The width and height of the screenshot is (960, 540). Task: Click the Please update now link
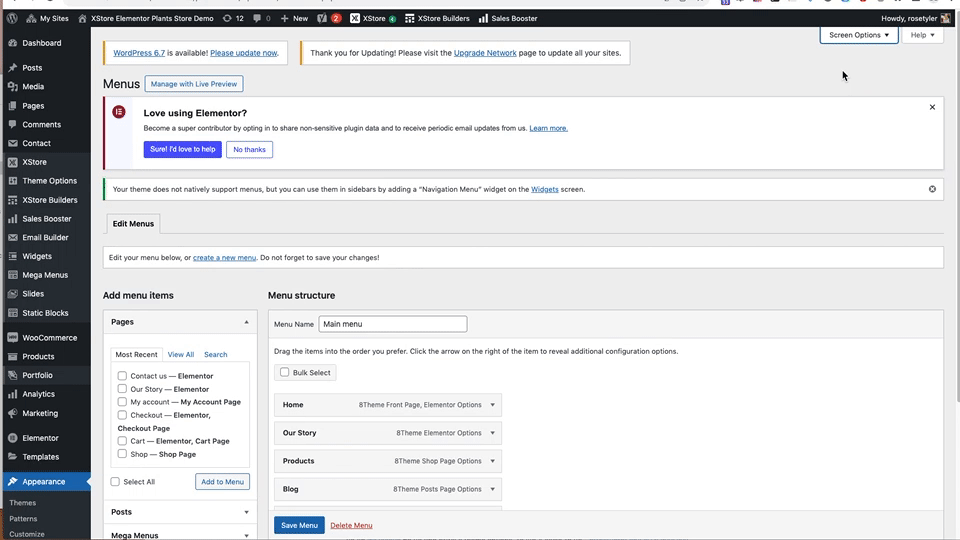pyautogui.click(x=244, y=53)
